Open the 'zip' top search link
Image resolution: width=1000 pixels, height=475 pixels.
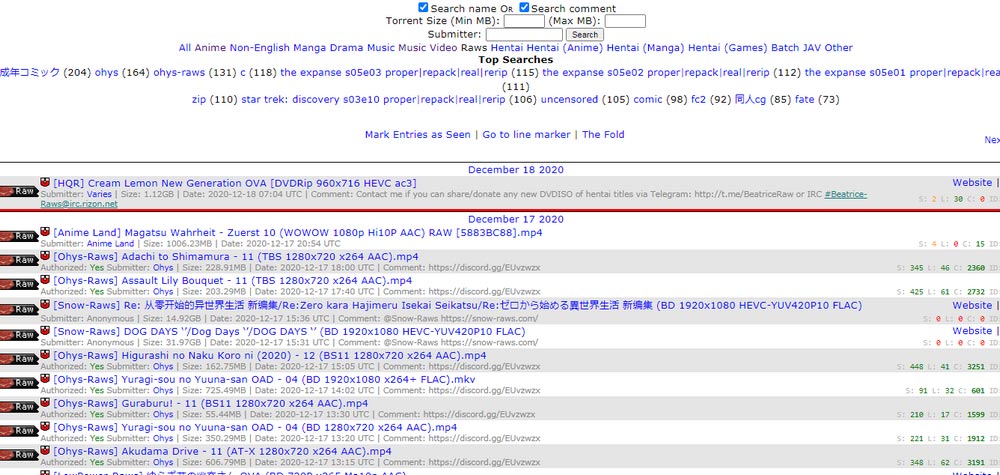(x=199, y=99)
